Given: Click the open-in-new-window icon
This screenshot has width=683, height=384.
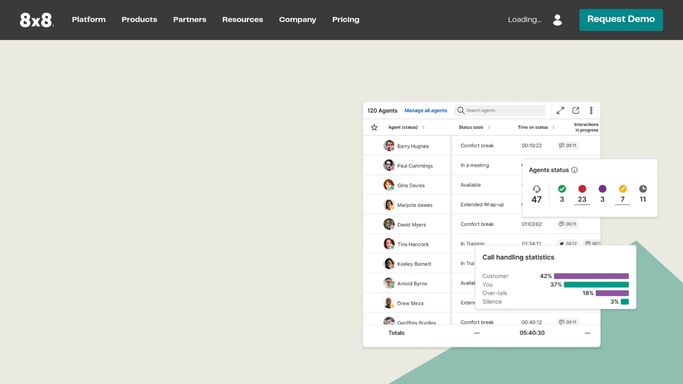Looking at the screenshot, I should 576,111.
